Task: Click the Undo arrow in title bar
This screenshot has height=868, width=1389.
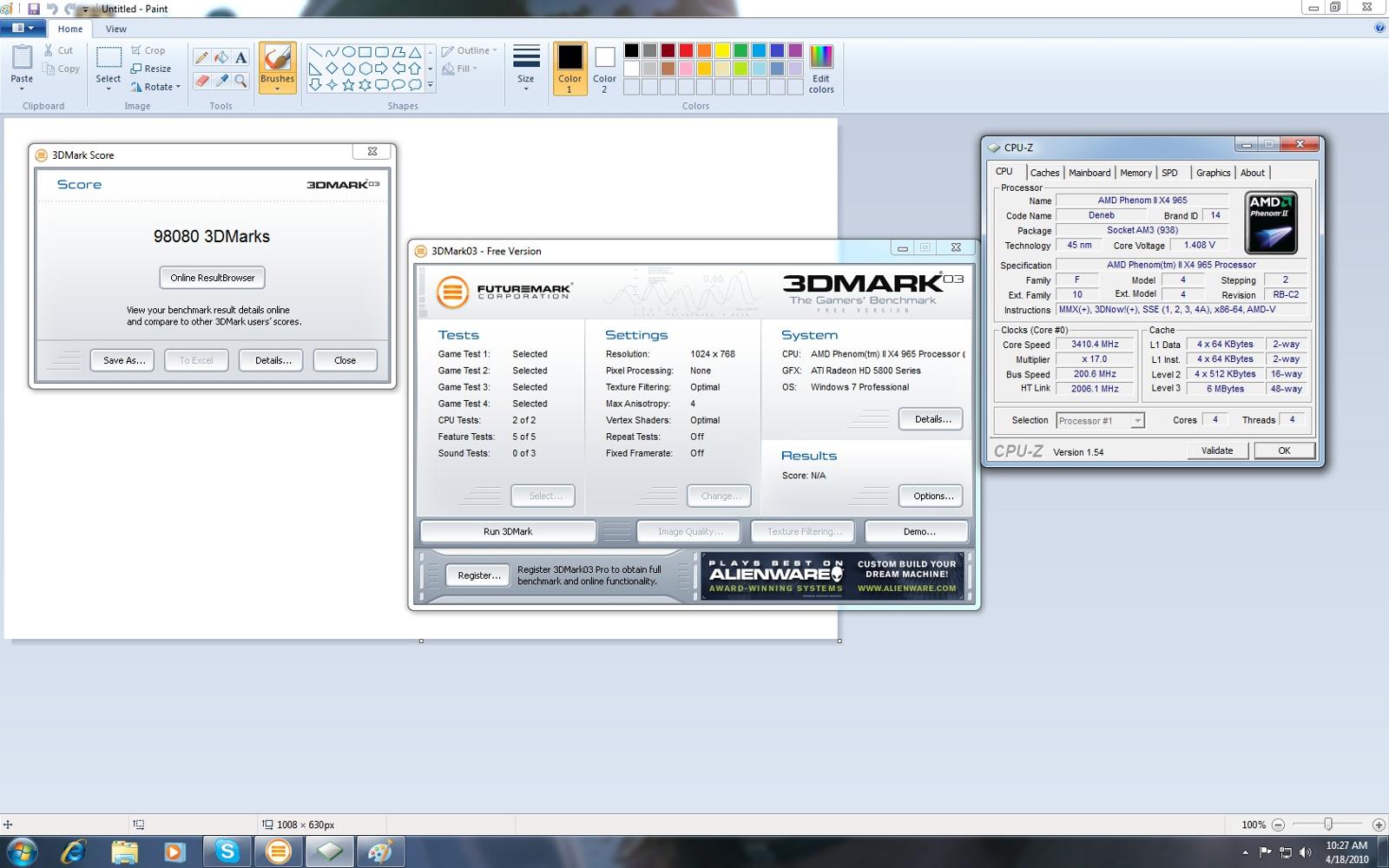Action: coord(52,9)
